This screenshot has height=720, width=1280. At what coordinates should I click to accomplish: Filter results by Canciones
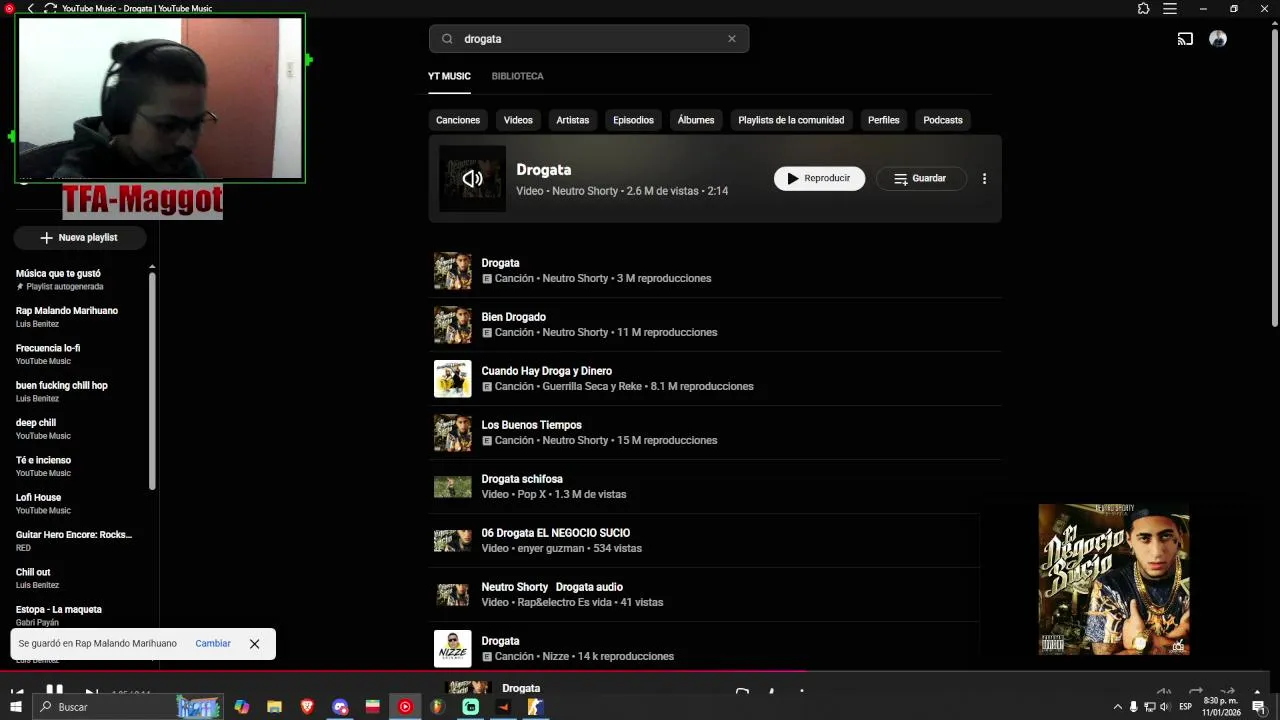pyautogui.click(x=458, y=120)
